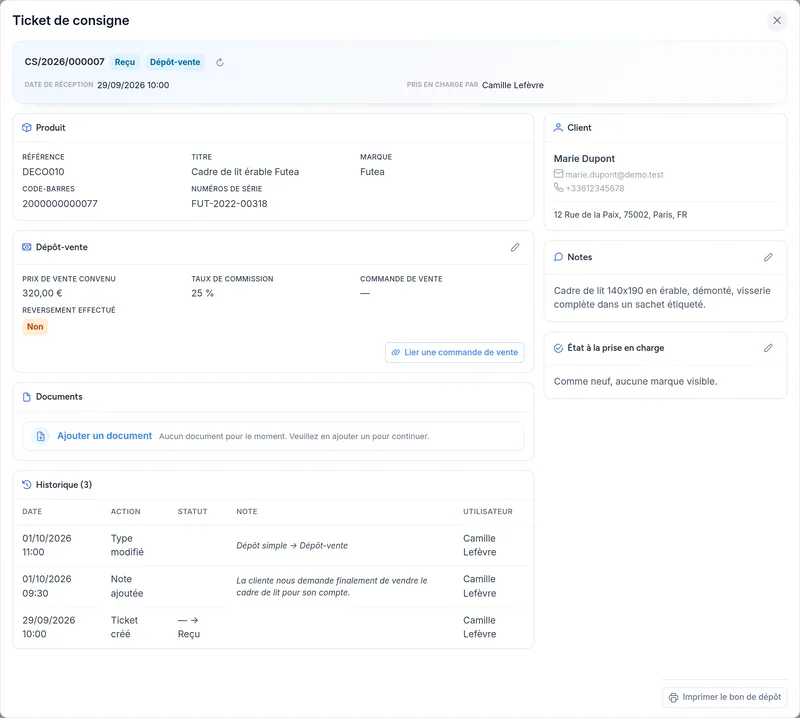The image size is (800, 718).
Task: Click Camille Lefèvre next to Pris en charge par
Action: coord(513,85)
